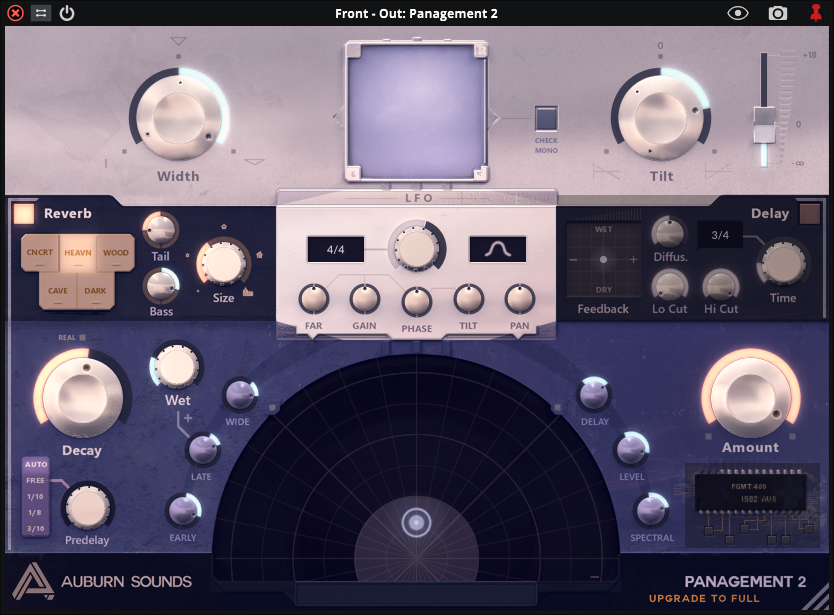Toggle the eye visibility icon in title bar
The width and height of the screenshot is (834, 615).
tap(738, 13)
